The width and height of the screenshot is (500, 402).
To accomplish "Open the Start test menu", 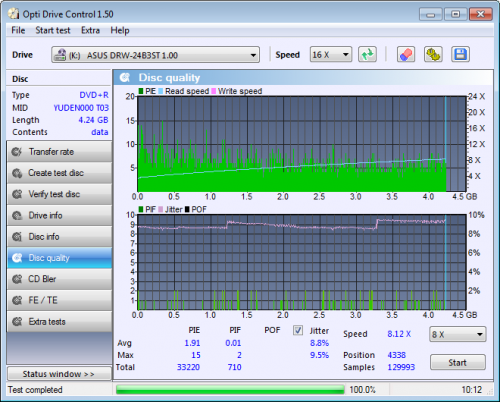I will 53,30.
